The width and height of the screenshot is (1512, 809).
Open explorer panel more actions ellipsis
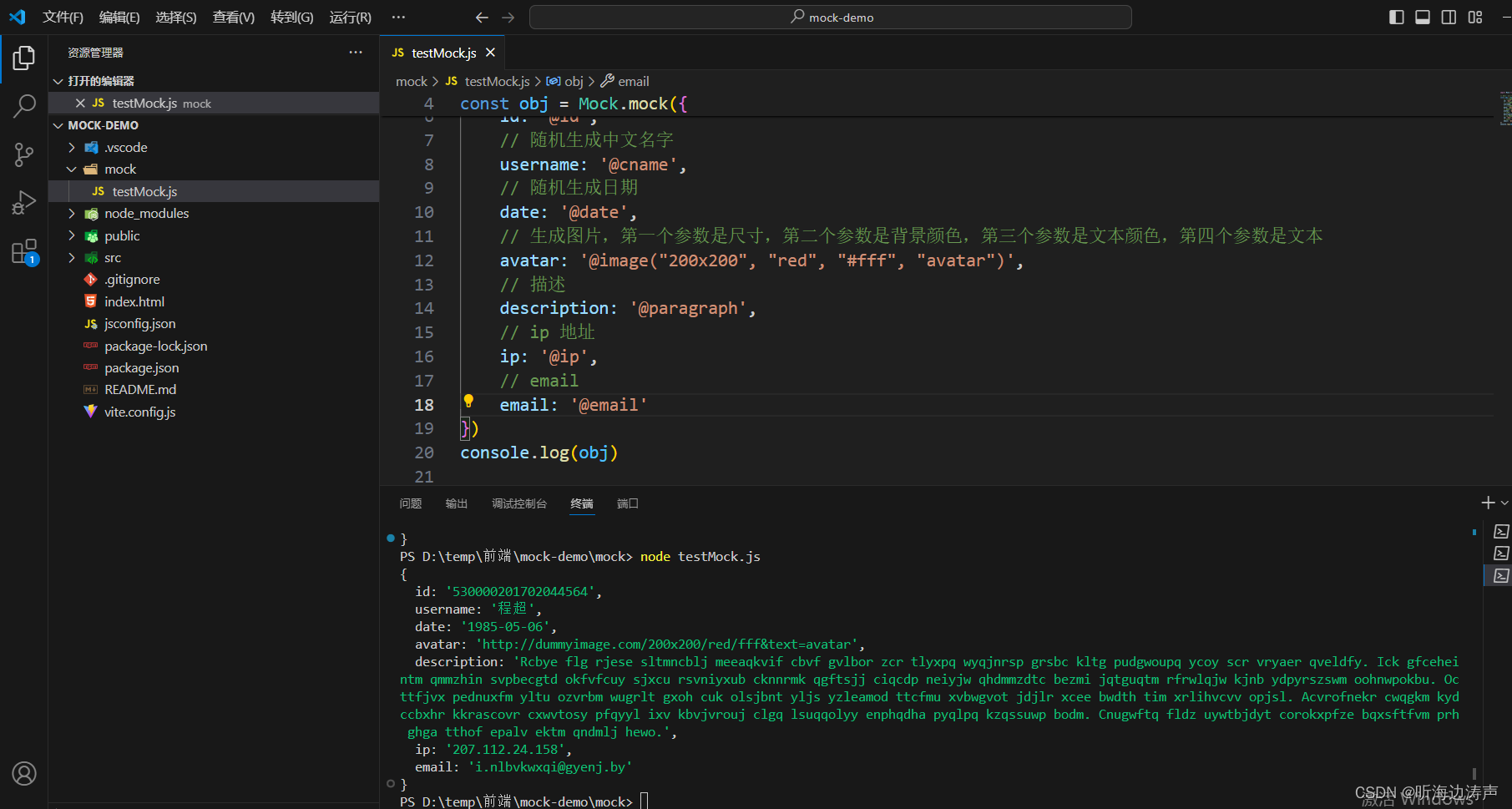[x=356, y=53]
